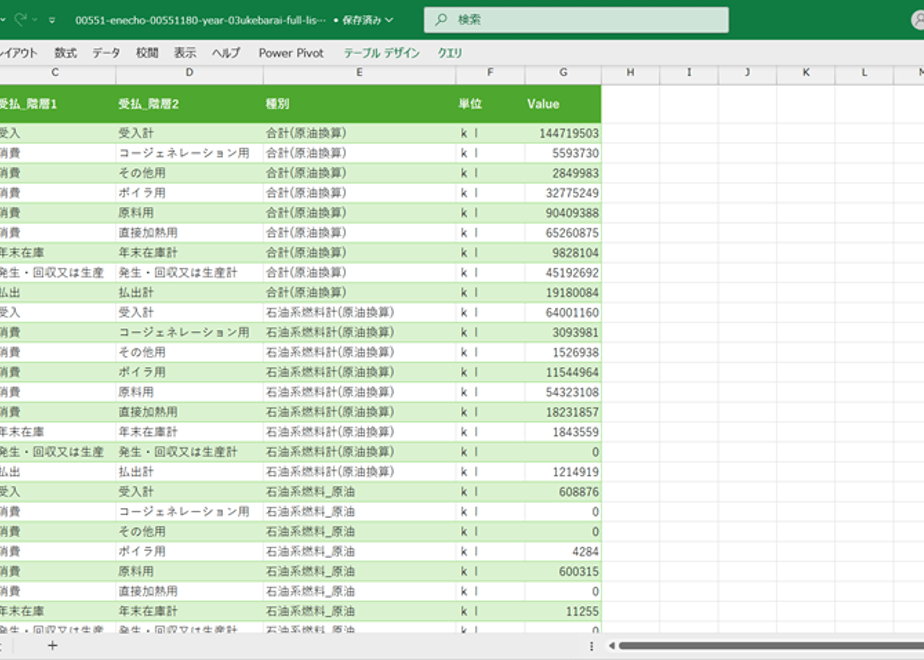Click into the 検索 search field

[576, 20]
